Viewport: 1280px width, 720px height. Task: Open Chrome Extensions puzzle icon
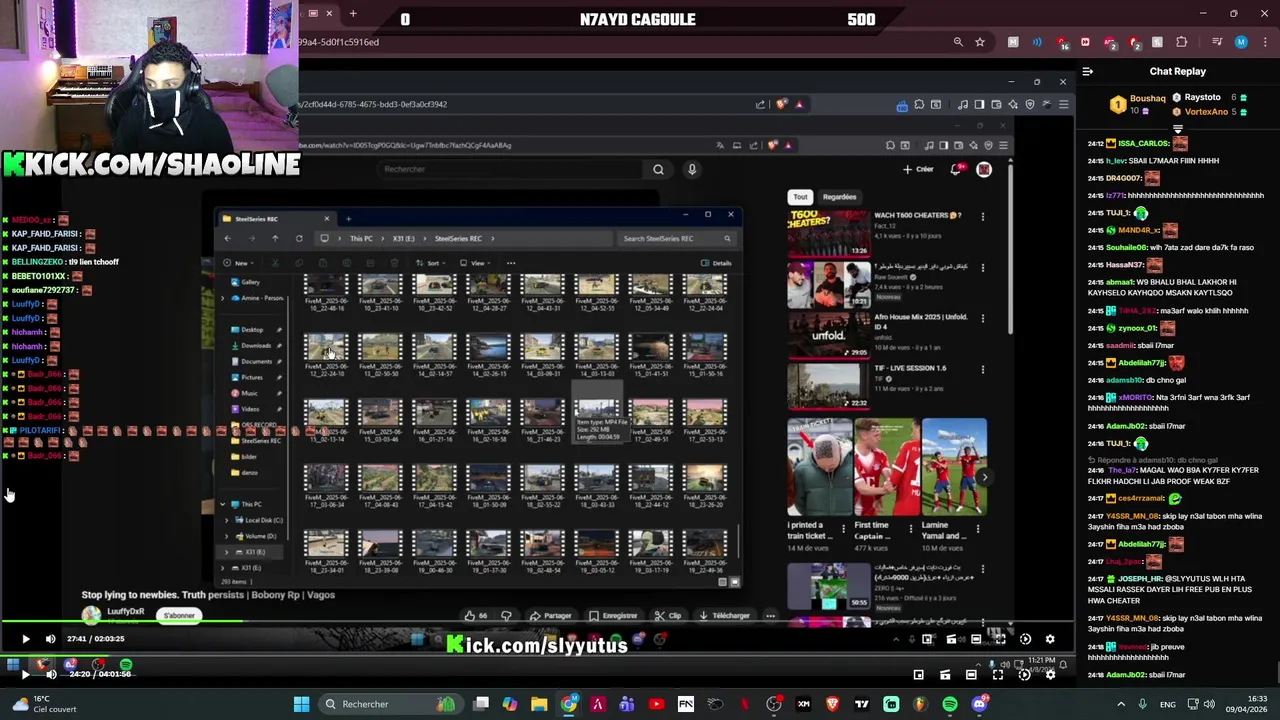click(x=1181, y=42)
